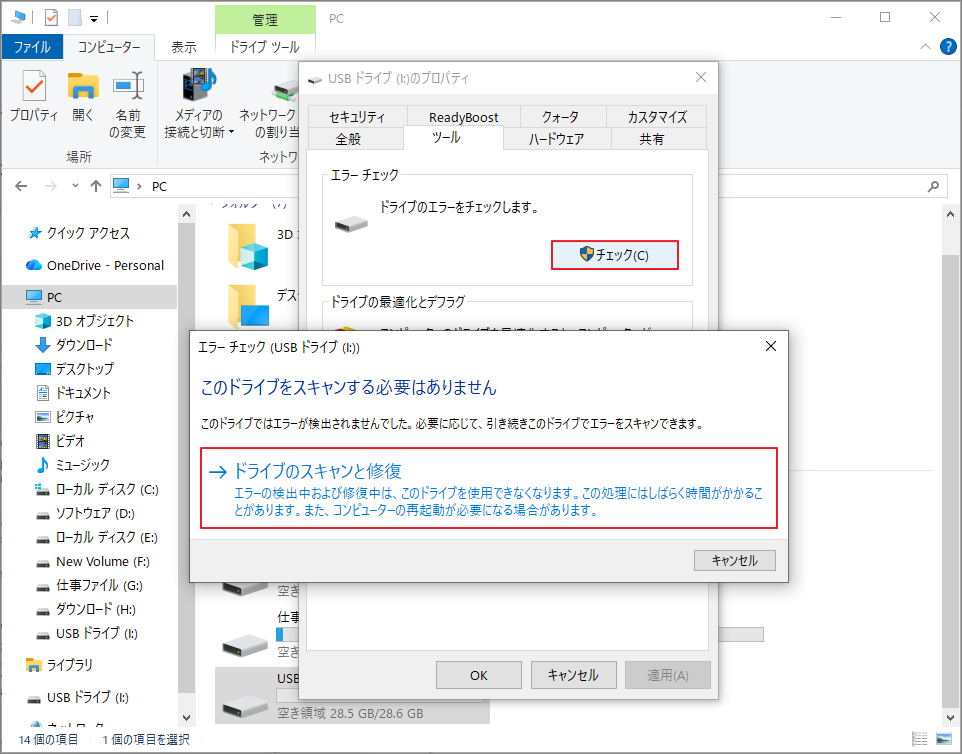The height and width of the screenshot is (754, 962).
Task: Select PC in navigation pane
Action: (90, 297)
